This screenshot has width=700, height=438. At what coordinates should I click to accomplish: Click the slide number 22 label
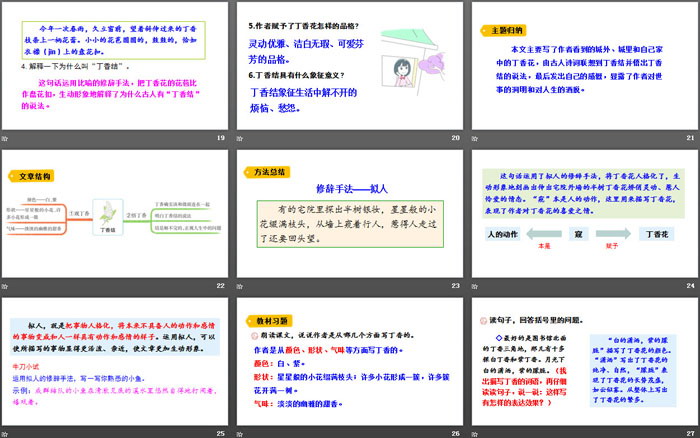click(220, 285)
